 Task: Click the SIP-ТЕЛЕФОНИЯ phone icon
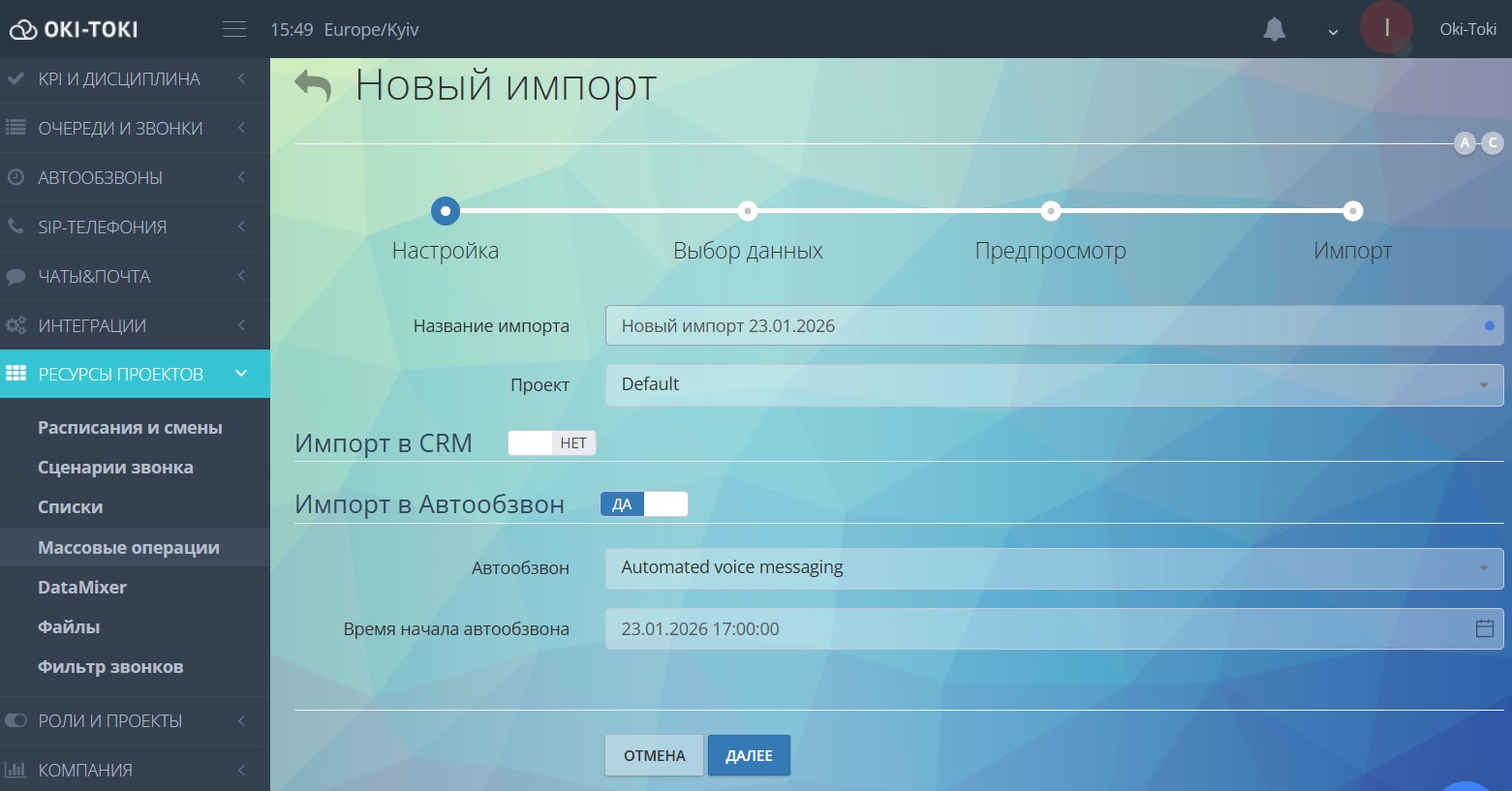click(x=15, y=226)
